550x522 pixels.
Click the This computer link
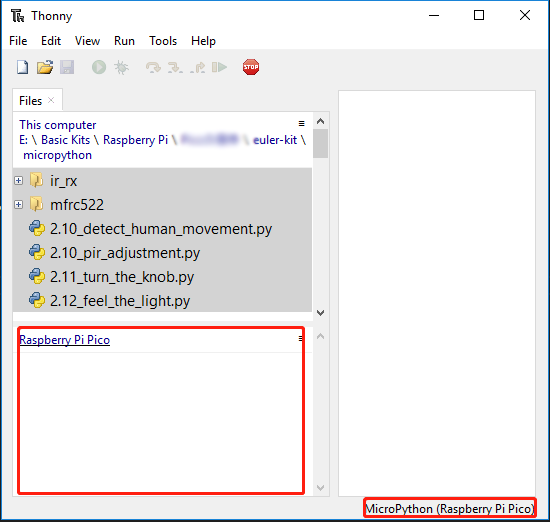pyautogui.click(x=58, y=125)
